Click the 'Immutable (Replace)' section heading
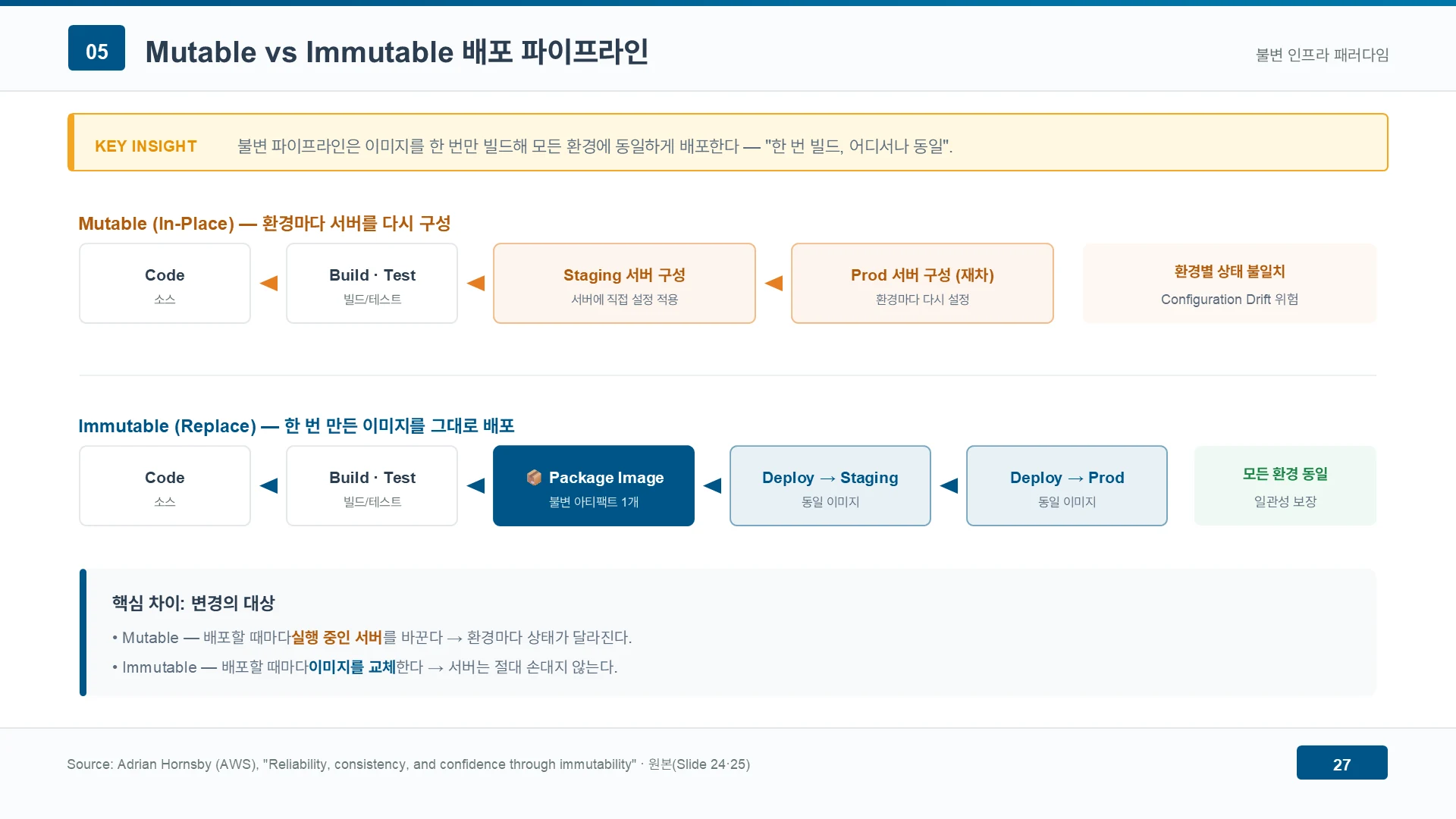Screen dimensions: 1456x819 (x=297, y=426)
